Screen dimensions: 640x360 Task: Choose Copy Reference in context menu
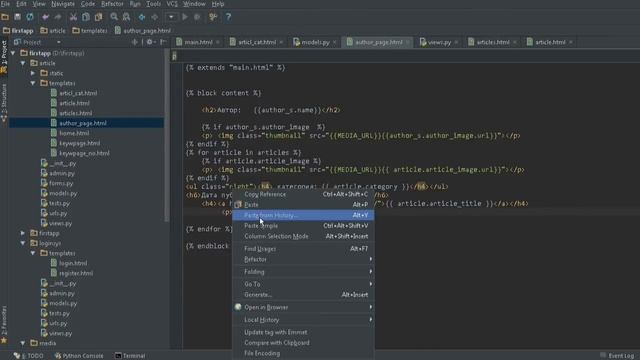pos(303,194)
